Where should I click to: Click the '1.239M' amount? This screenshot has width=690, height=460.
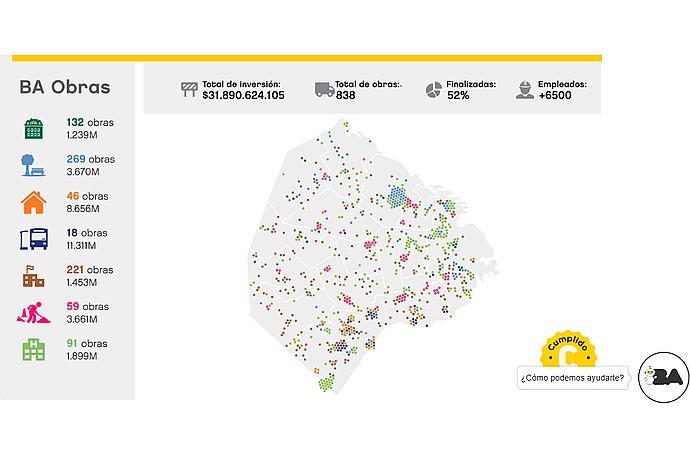pos(82,135)
